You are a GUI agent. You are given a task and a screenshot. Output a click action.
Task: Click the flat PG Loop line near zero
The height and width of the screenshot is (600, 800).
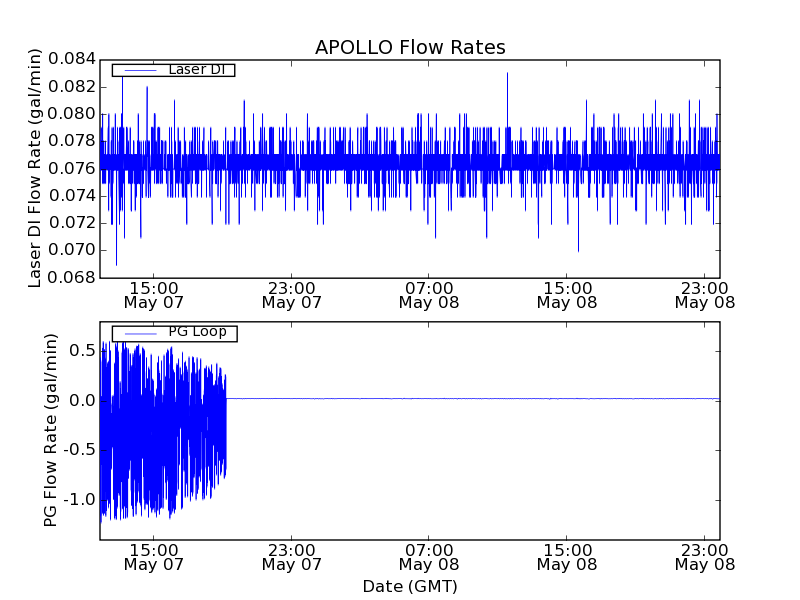(x=470, y=398)
